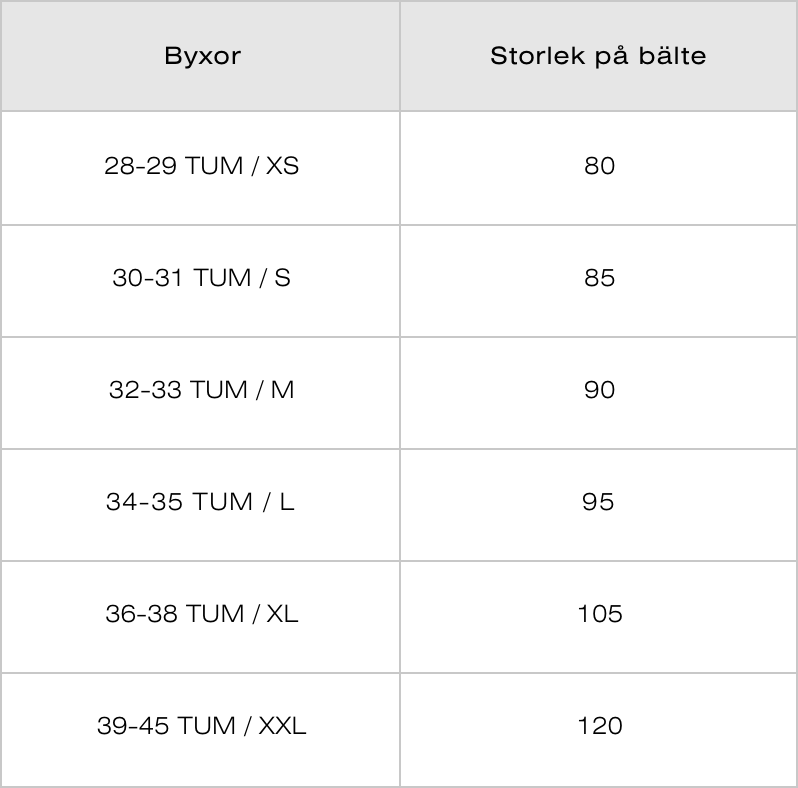
Task: Select the 30-31 TUM / S cell
Action: coord(201,280)
